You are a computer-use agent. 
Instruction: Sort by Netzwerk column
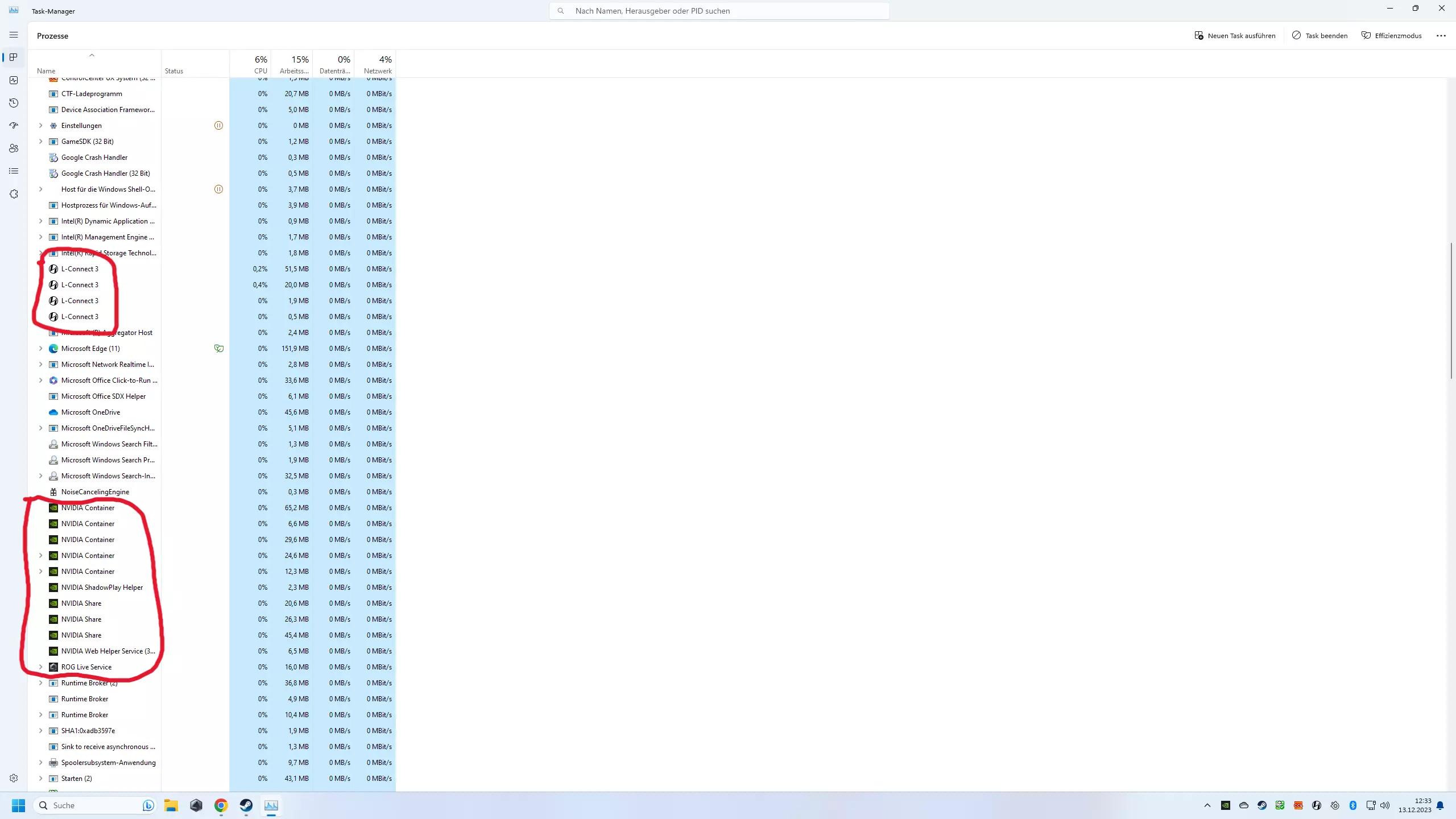tap(375, 64)
